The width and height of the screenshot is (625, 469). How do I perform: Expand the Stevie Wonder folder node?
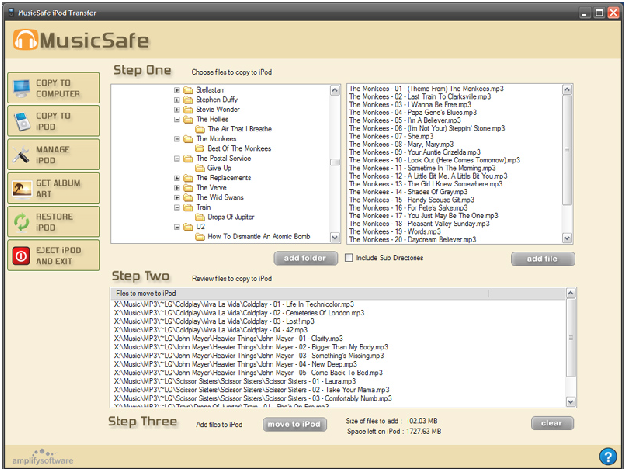tap(177, 110)
